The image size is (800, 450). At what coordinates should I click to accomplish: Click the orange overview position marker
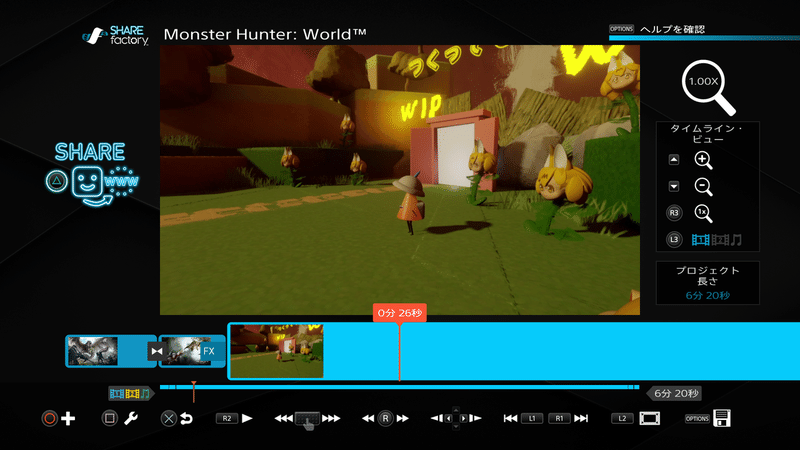point(193,391)
